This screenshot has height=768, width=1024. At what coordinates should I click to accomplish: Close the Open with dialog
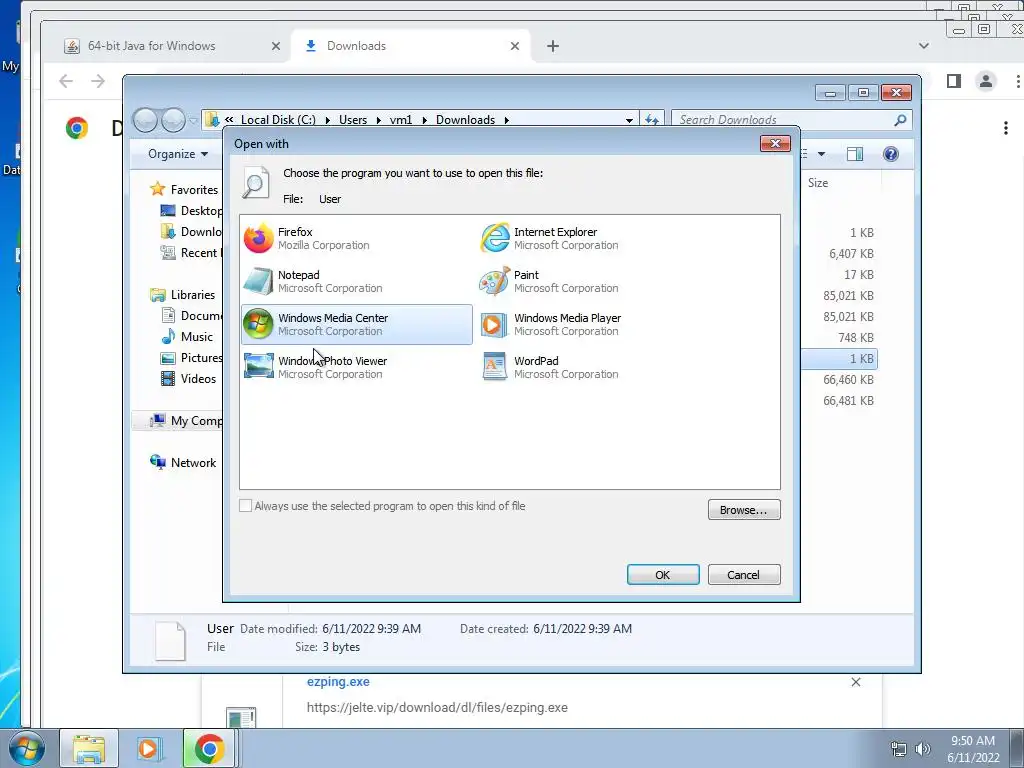775,143
